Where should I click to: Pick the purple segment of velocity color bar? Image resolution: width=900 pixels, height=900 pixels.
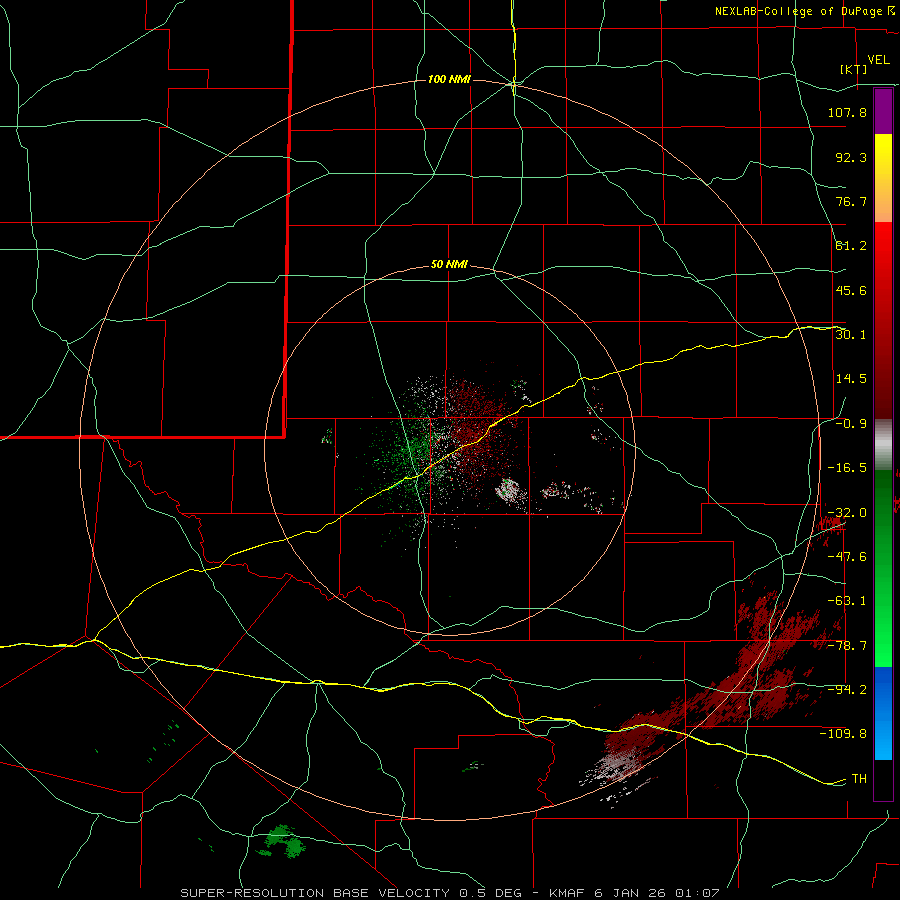point(883,111)
